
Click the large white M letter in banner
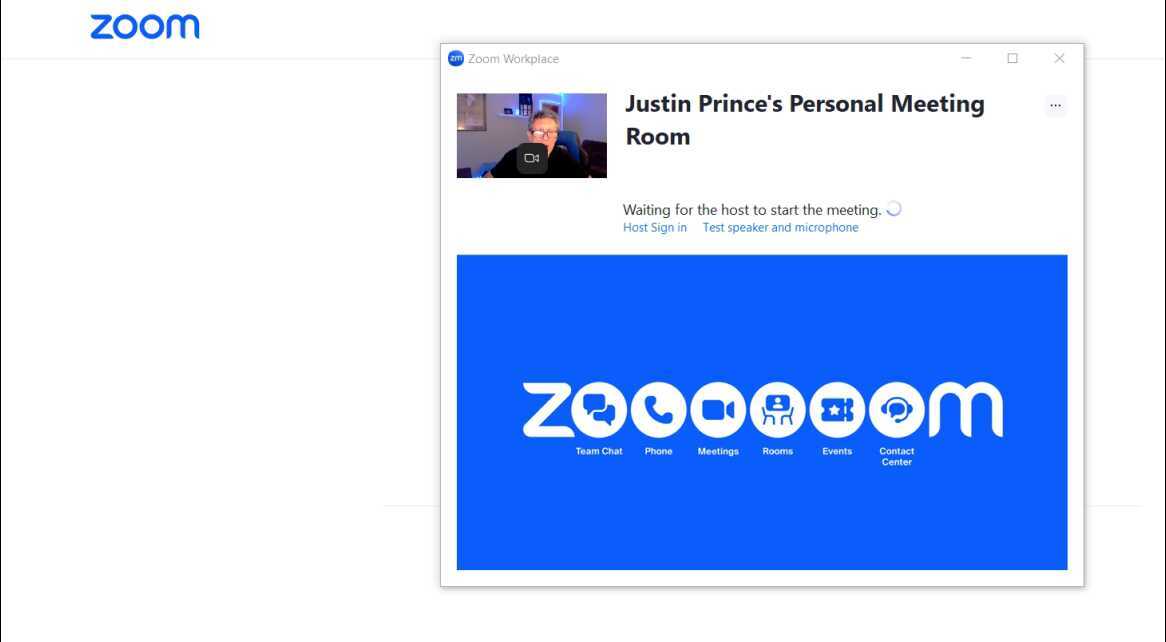(965, 410)
